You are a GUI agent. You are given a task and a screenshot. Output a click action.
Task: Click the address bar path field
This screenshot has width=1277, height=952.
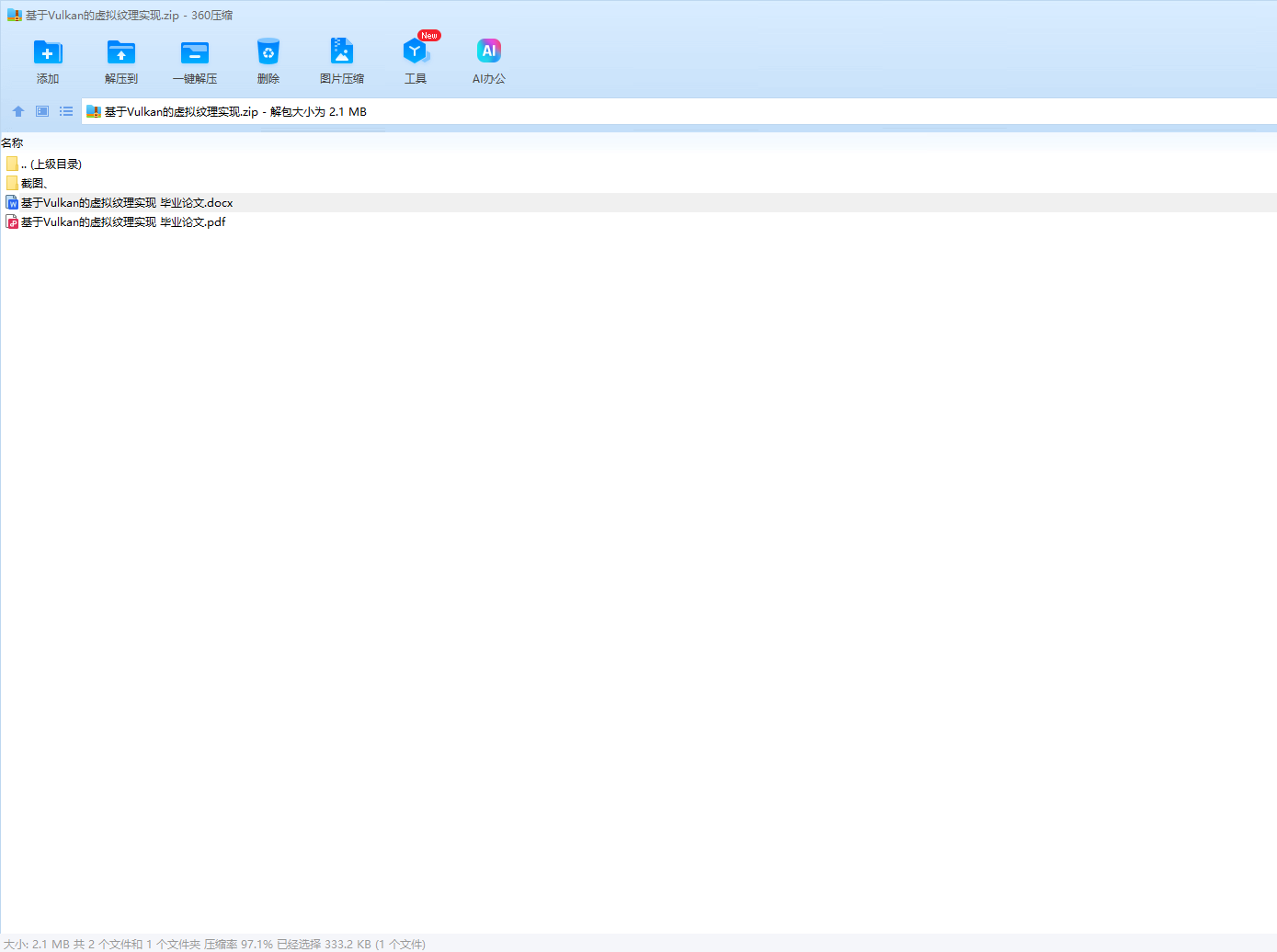[679, 111]
